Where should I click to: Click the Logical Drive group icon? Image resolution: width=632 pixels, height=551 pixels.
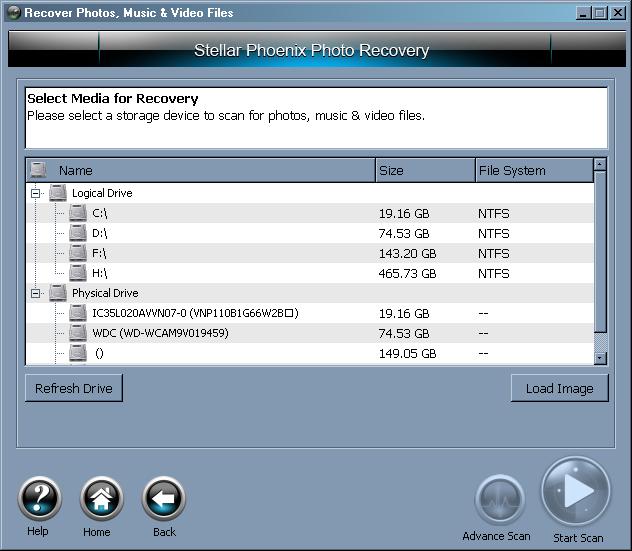[58, 193]
